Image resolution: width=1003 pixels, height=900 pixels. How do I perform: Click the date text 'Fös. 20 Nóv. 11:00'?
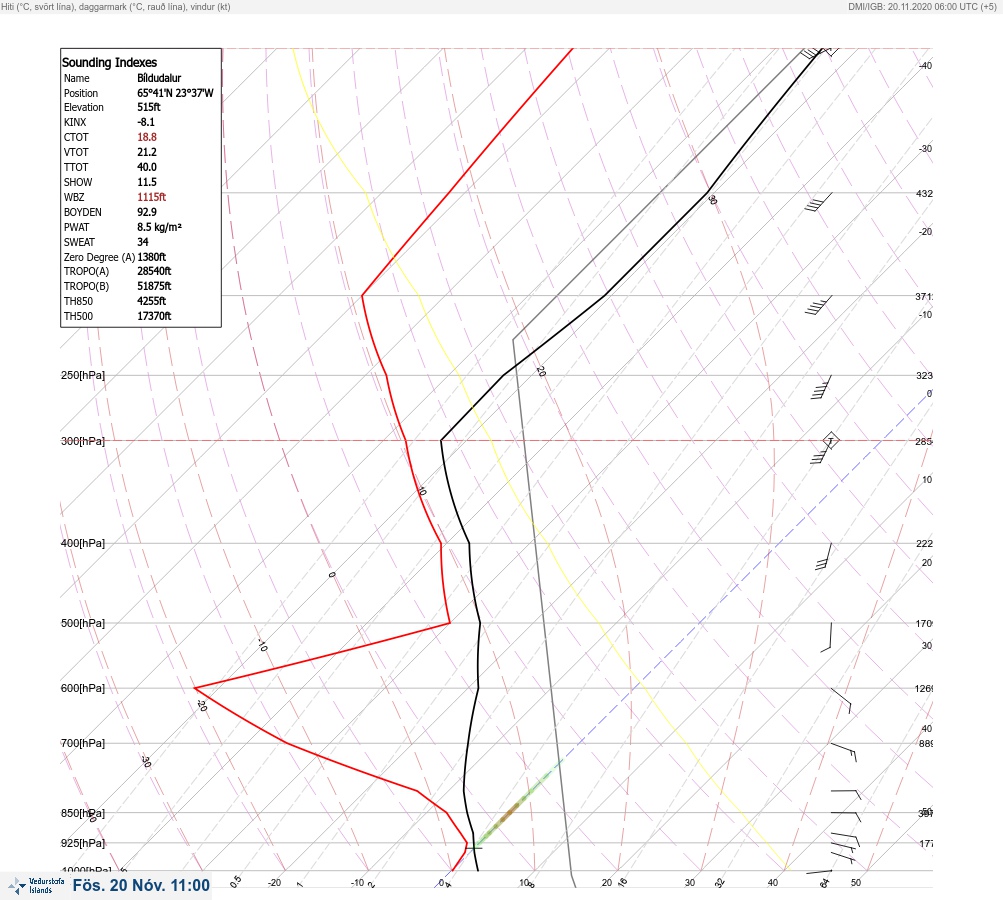click(x=141, y=885)
